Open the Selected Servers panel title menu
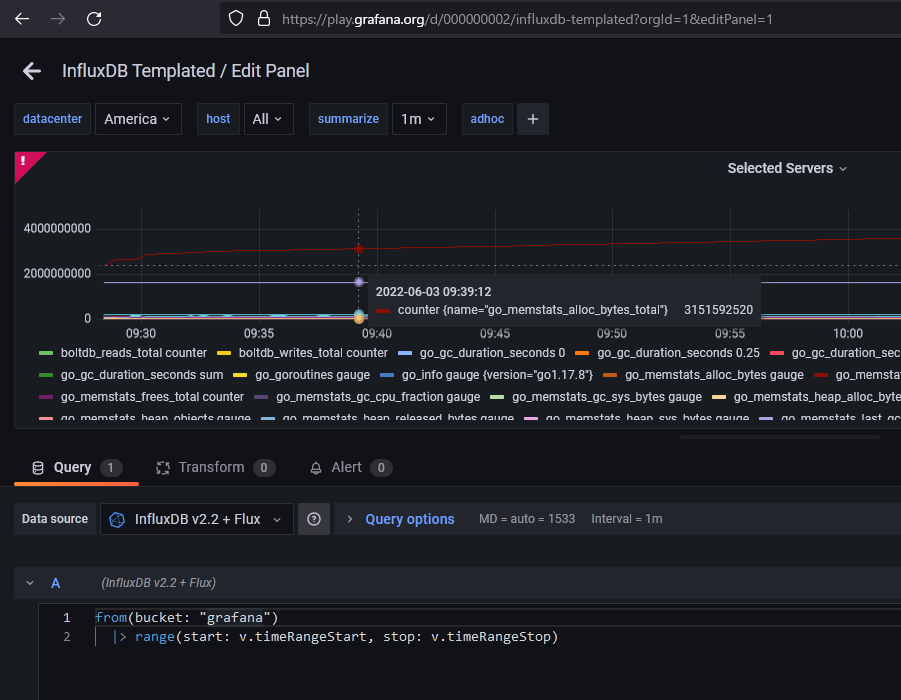This screenshot has width=901, height=700. coord(787,168)
